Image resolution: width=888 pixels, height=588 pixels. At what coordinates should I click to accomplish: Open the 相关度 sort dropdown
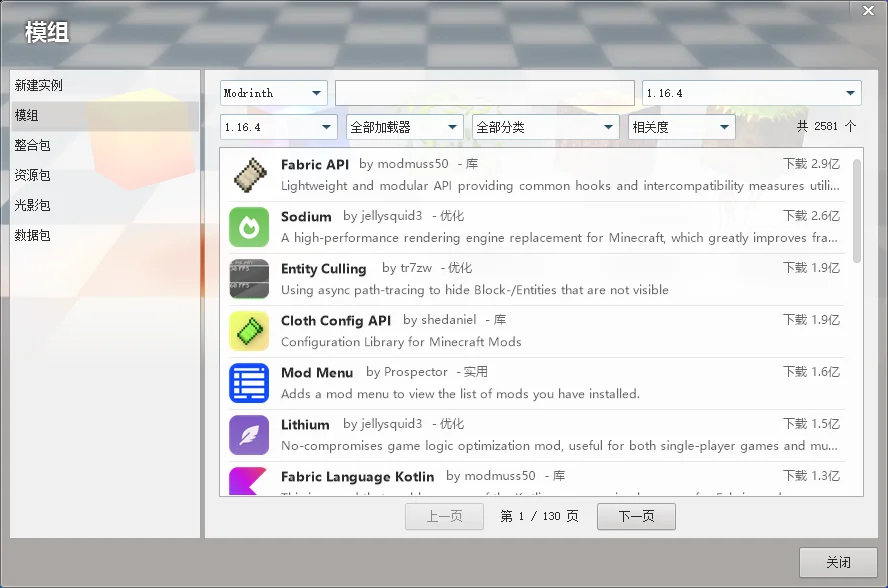(682, 127)
